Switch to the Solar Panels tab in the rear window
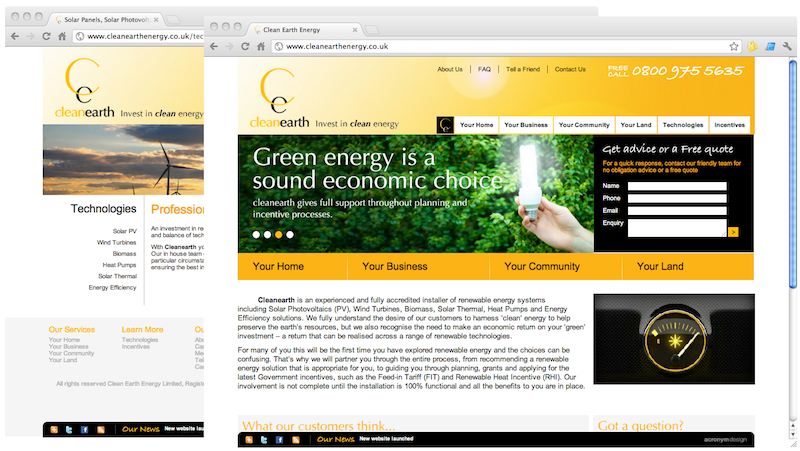The width and height of the screenshot is (800, 451). [107, 20]
